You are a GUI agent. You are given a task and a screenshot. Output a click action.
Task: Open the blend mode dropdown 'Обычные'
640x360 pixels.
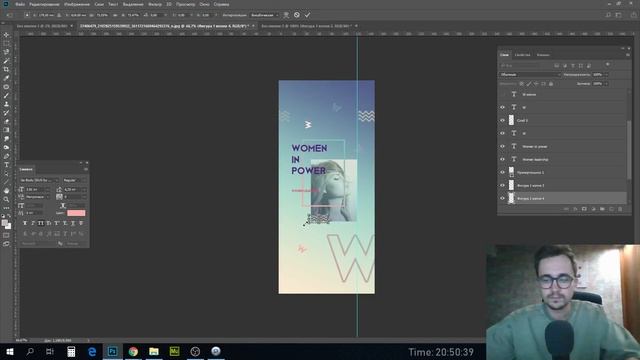[x=530, y=75]
